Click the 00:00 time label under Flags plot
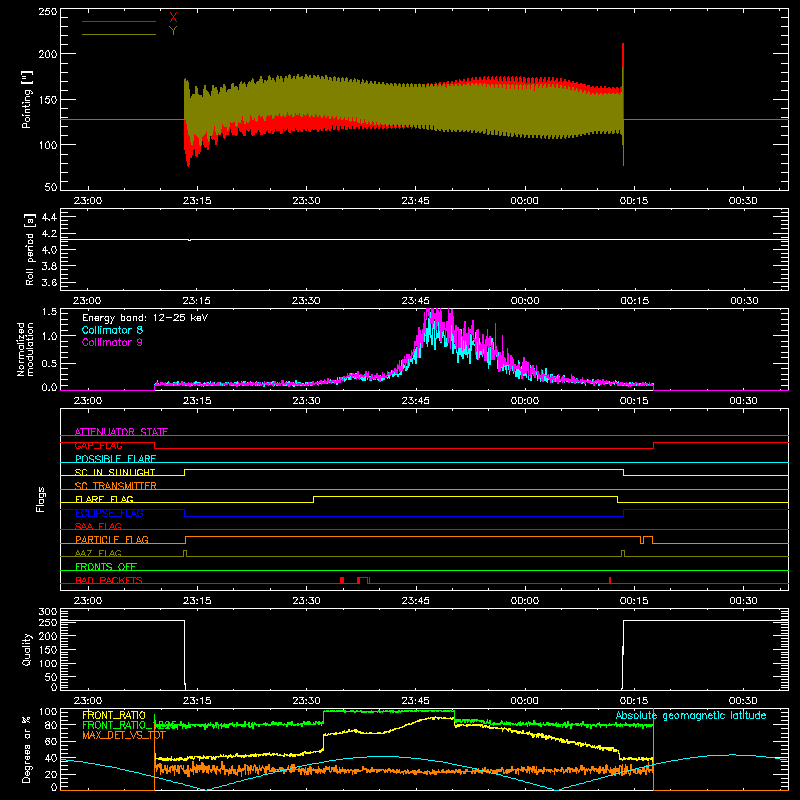800x800 pixels. coord(524,601)
